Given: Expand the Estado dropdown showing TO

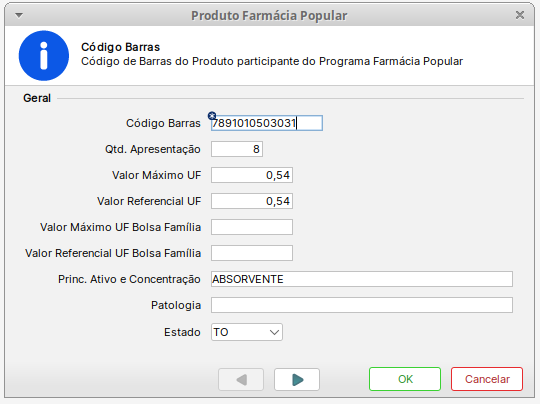Looking at the screenshot, I should [247, 332].
